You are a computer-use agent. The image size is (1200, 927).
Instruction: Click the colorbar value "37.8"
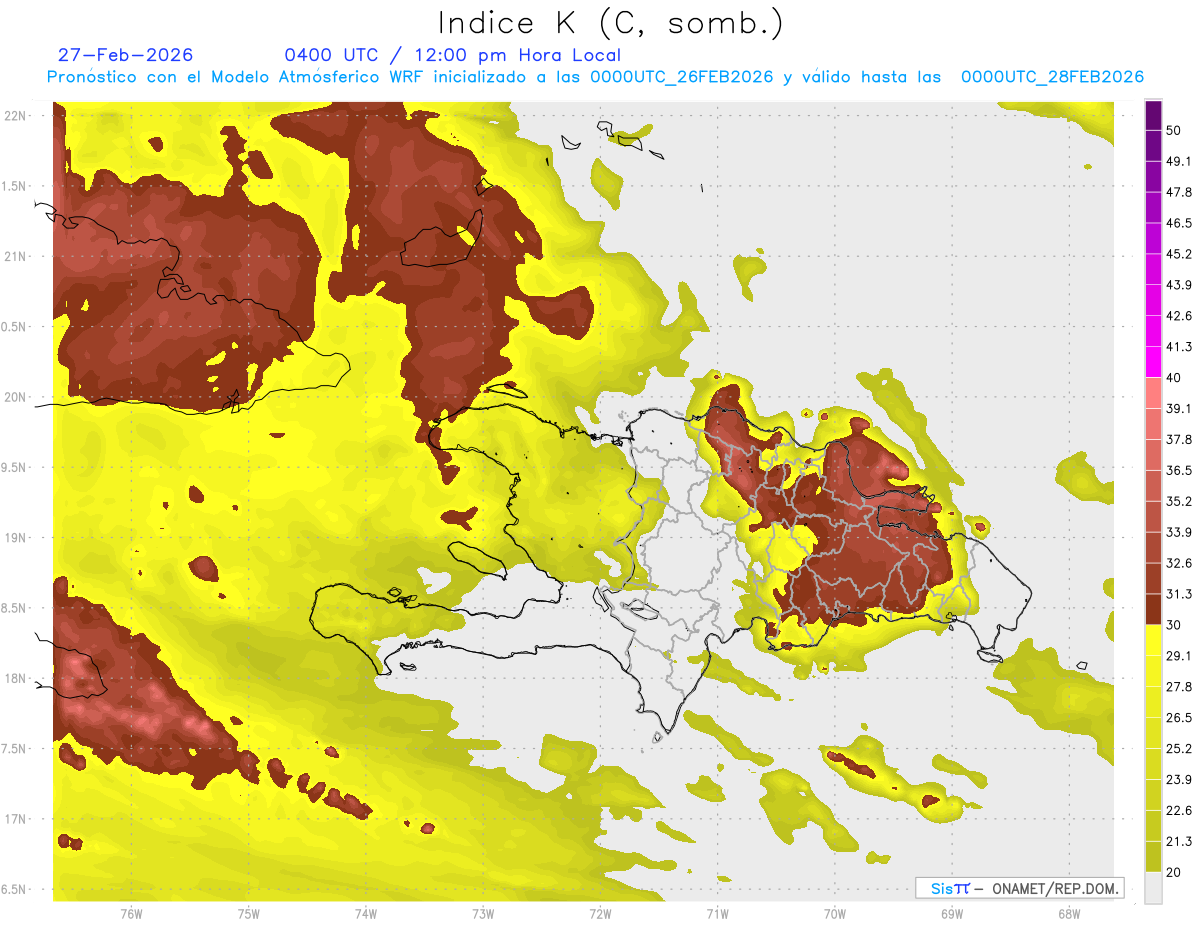click(1179, 439)
